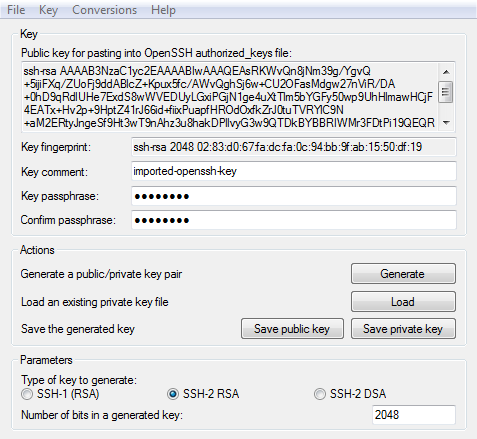Select SSH-1 (RSA) key type
Viewport: 477px width, 439px height.
pyautogui.click(x=27, y=394)
